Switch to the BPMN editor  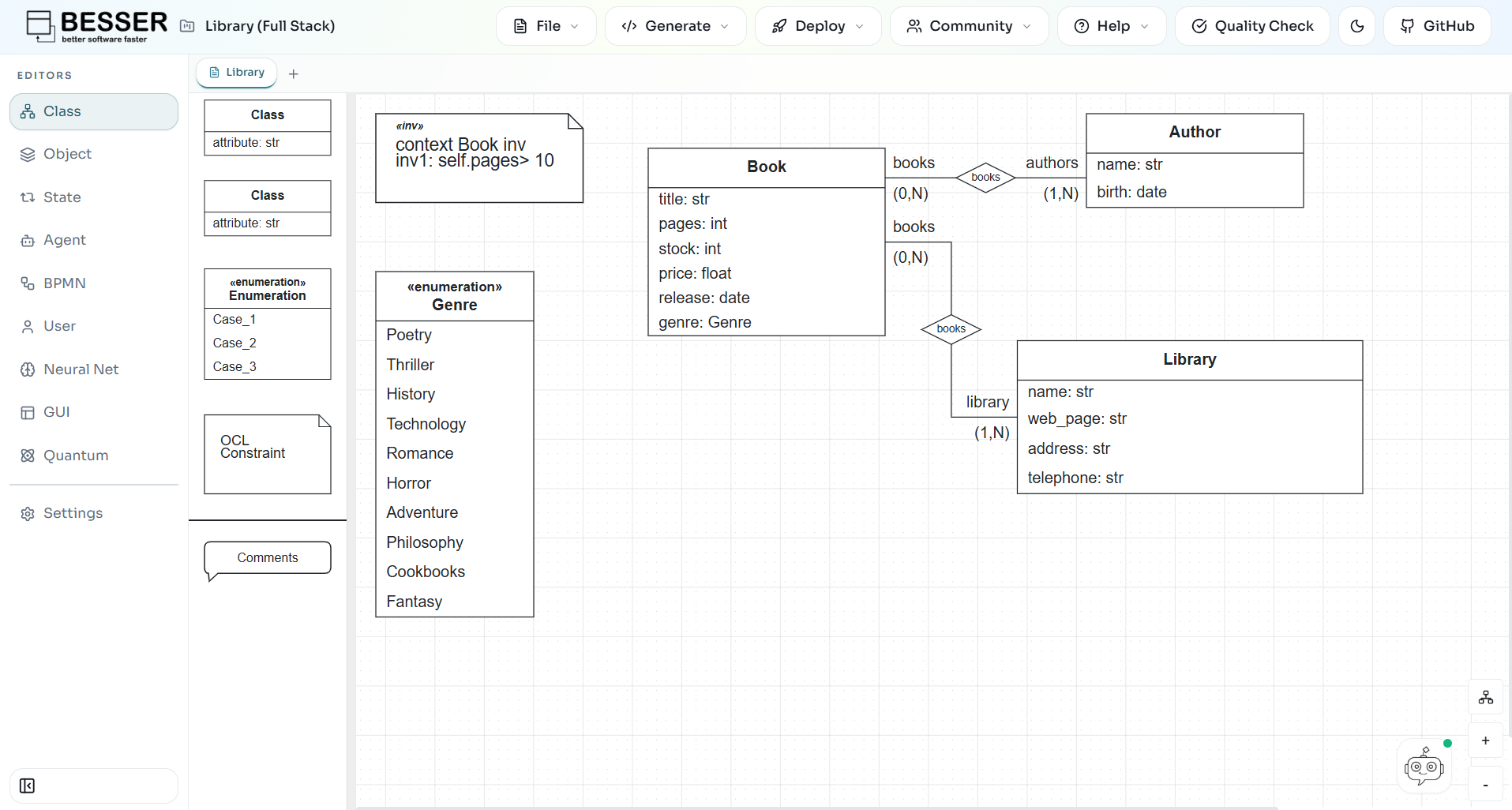[x=94, y=283]
